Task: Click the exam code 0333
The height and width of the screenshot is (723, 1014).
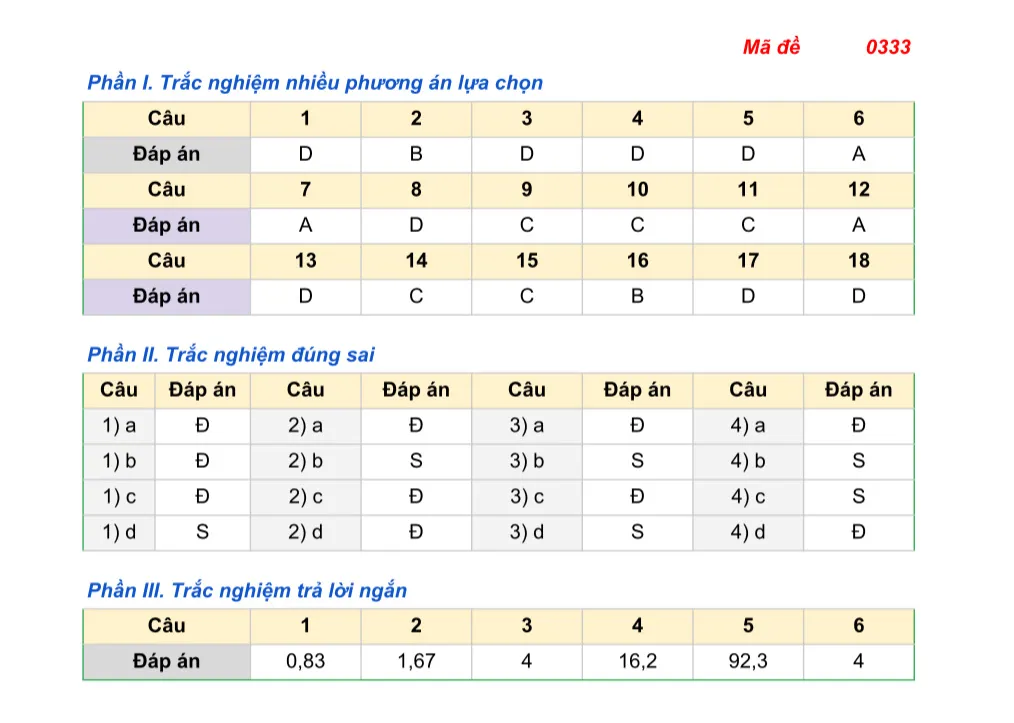Action: (888, 47)
